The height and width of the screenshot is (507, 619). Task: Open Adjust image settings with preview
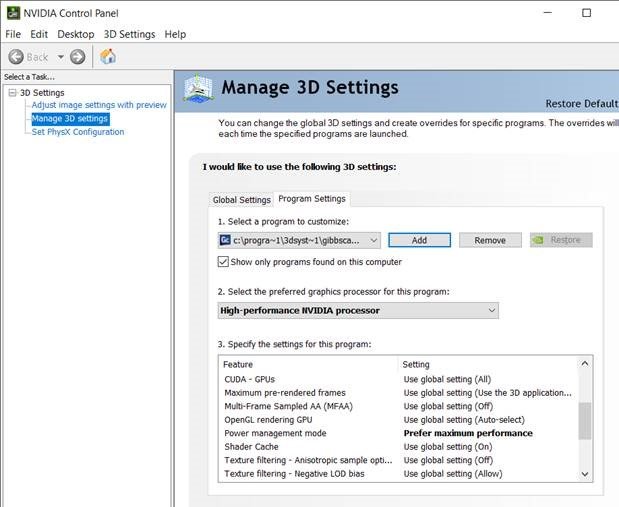(99, 105)
